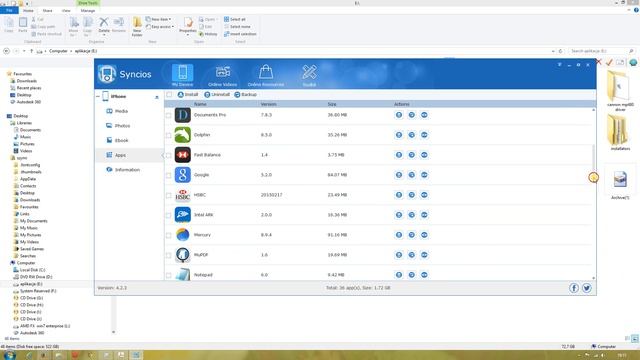Click first action icon in Documents Pro row
640x360 pixels.
point(399,115)
